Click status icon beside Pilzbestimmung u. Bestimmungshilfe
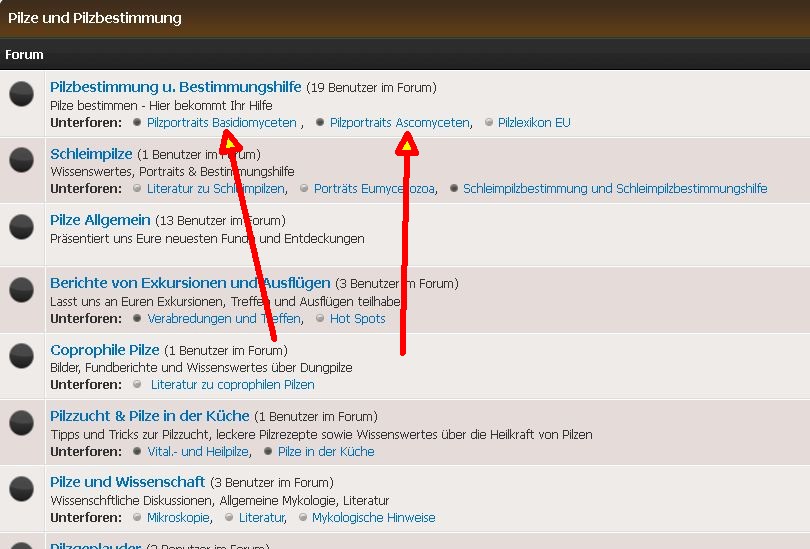The image size is (810, 549). (x=21, y=95)
